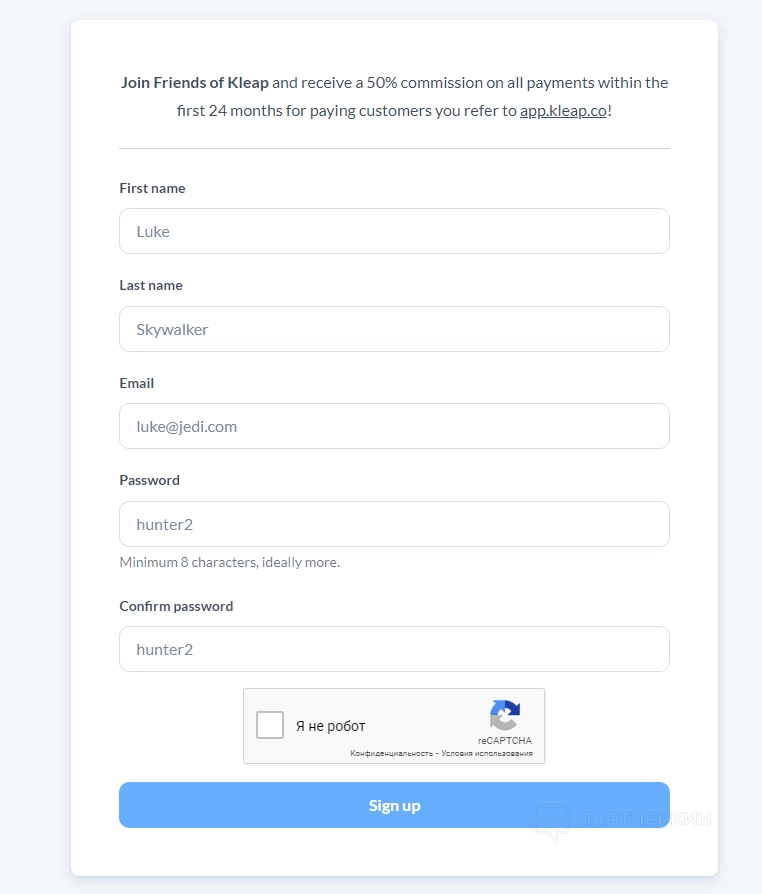This screenshot has height=894, width=762.
Task: Open the Условия использования terms link
Action: tap(486, 753)
